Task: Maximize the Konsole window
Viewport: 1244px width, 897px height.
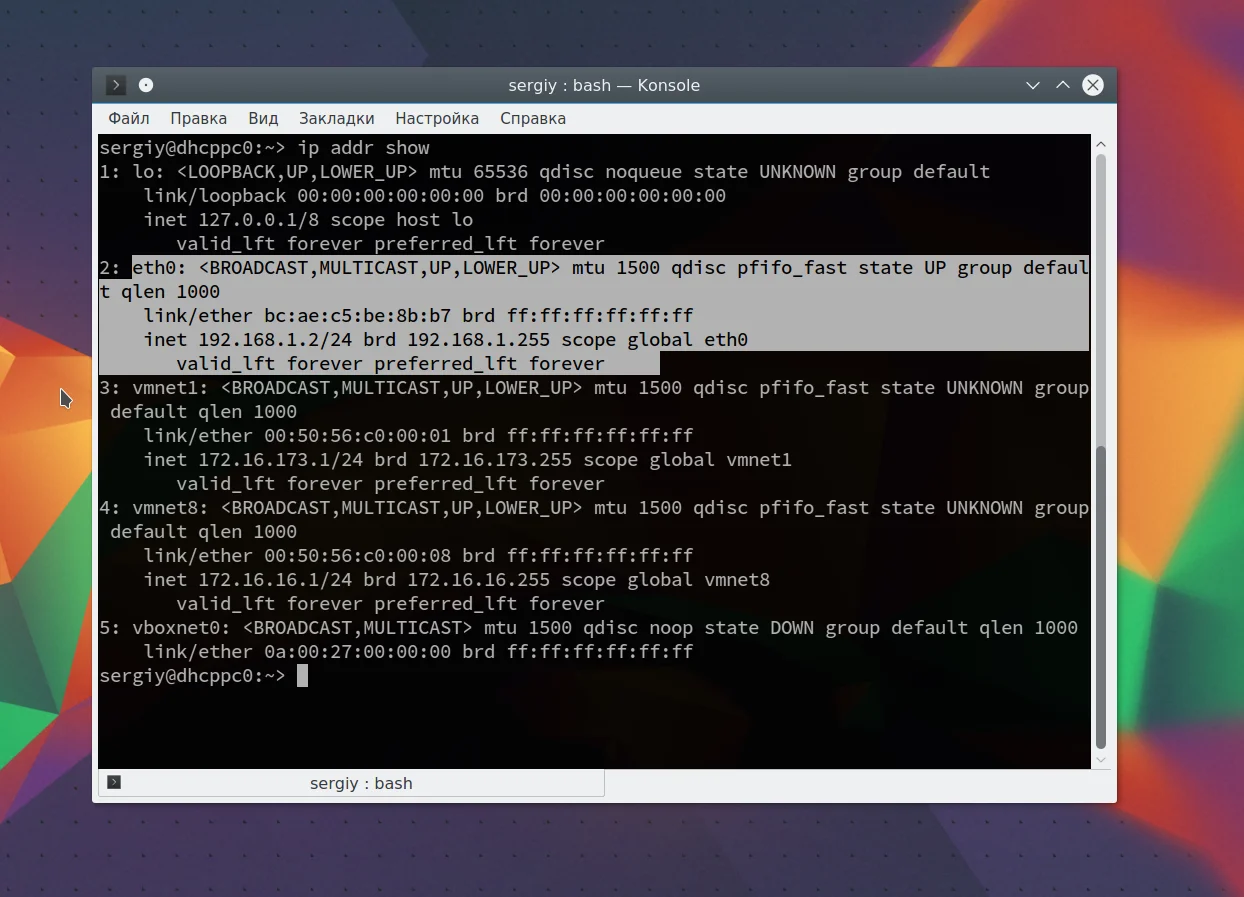Action: tap(1063, 86)
